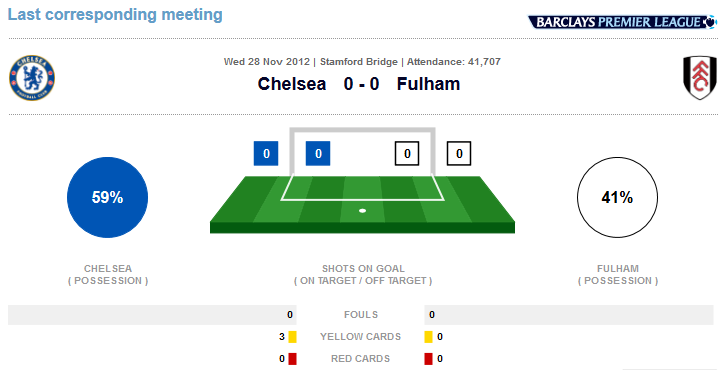Click the Barclays Premier League logo
The width and height of the screenshot is (726, 370).
[622, 22]
